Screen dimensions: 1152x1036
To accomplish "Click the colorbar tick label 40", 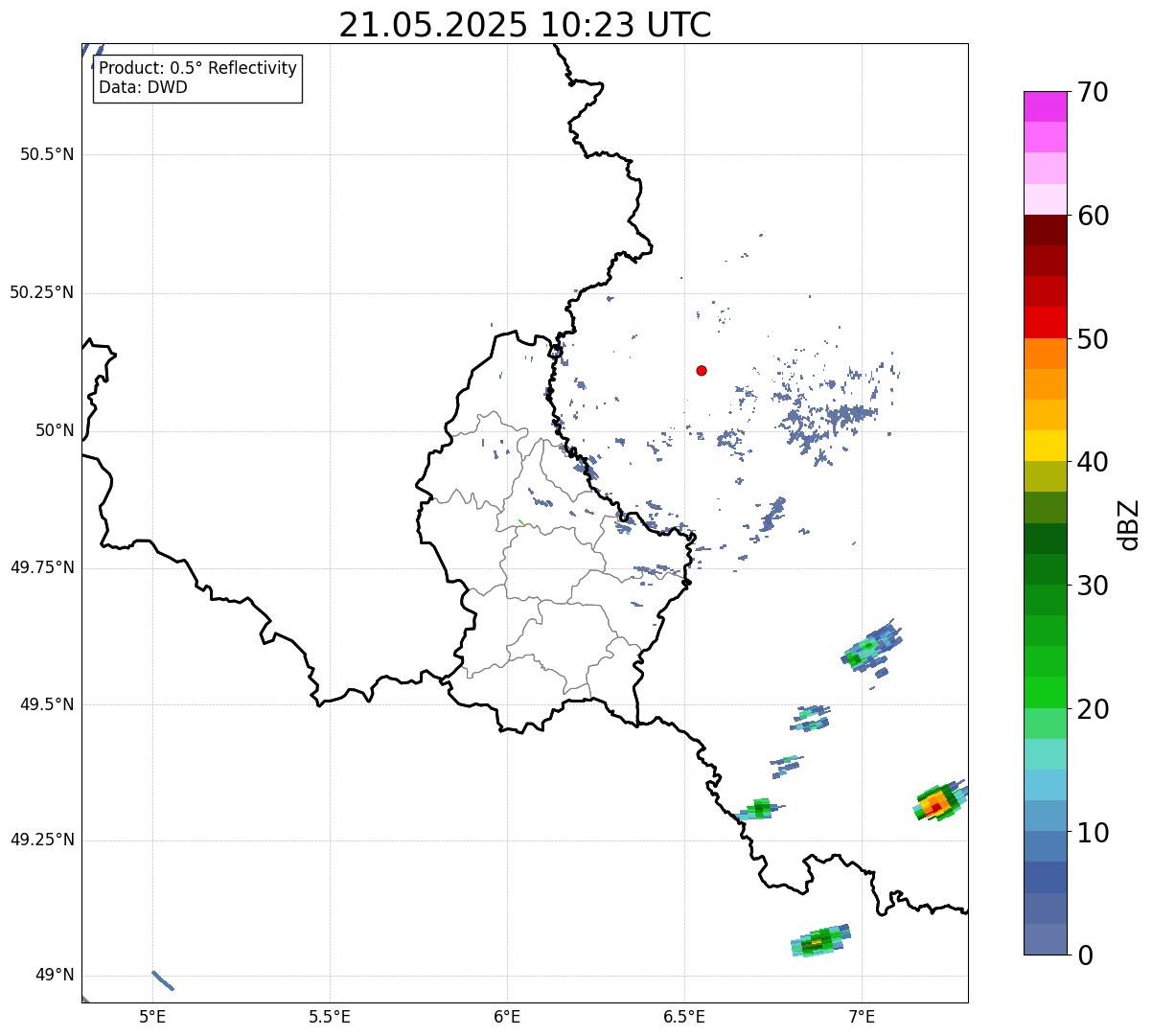I will point(1093,462).
